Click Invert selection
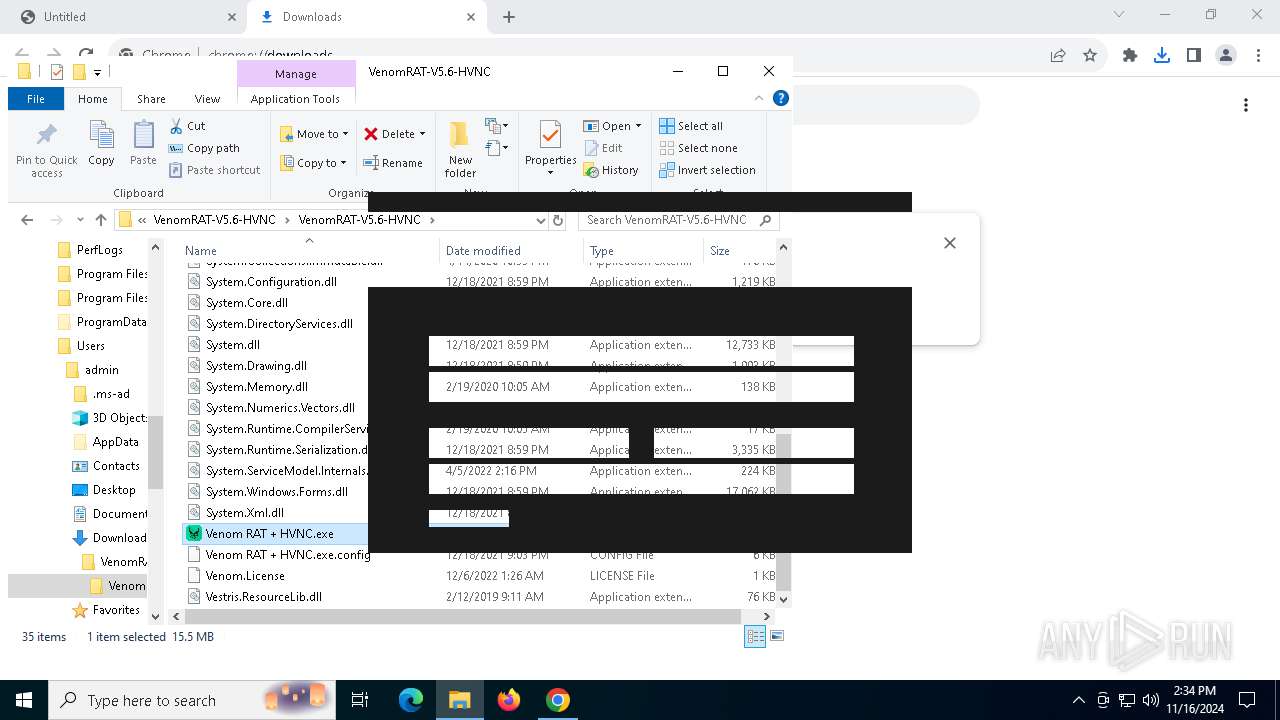The image size is (1280, 720). click(707, 170)
